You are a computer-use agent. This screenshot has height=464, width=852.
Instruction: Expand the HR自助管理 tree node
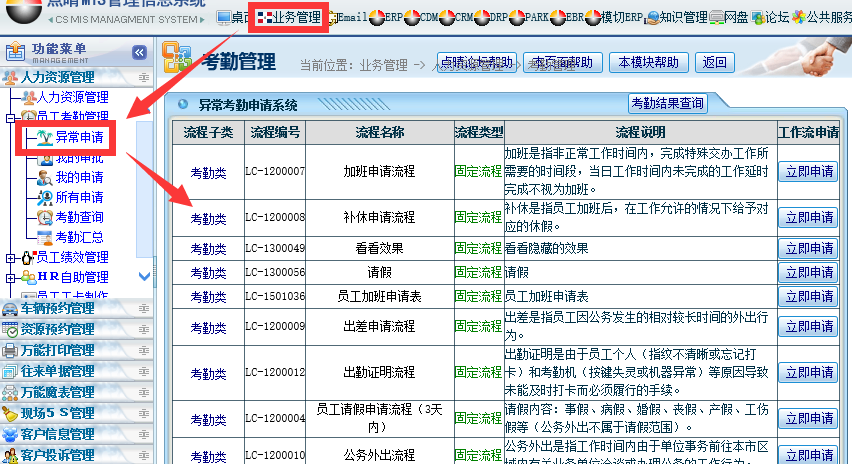point(11,277)
